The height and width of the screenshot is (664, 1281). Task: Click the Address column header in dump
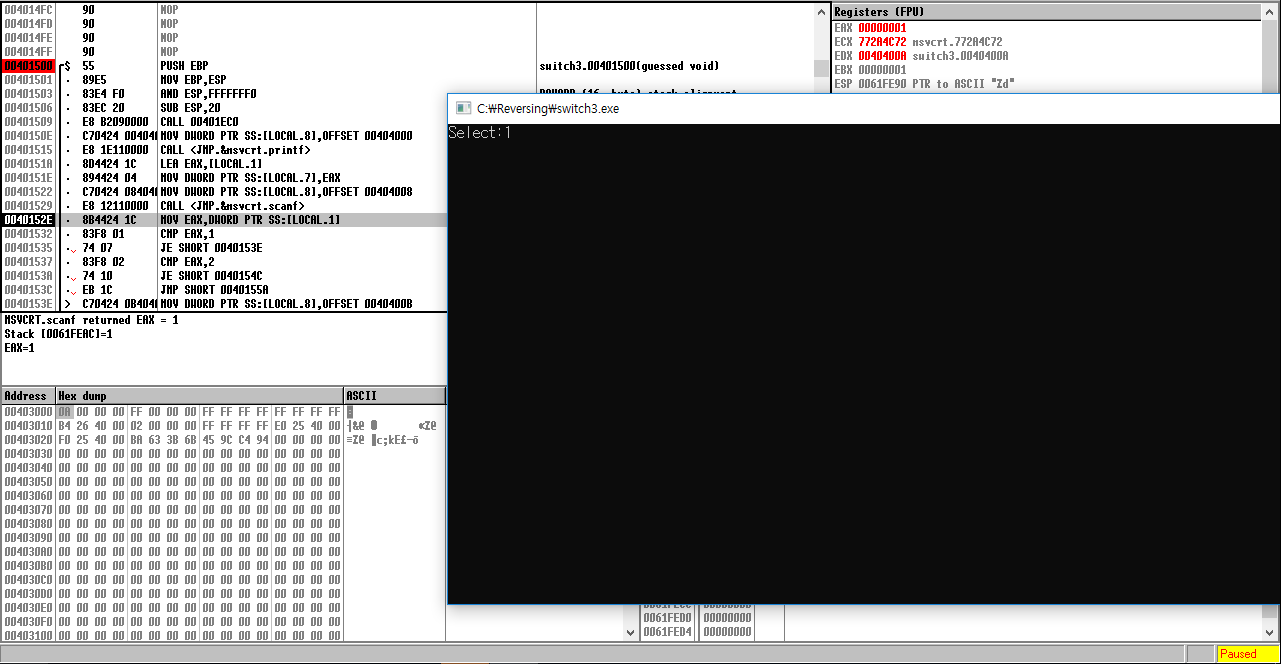(28, 396)
